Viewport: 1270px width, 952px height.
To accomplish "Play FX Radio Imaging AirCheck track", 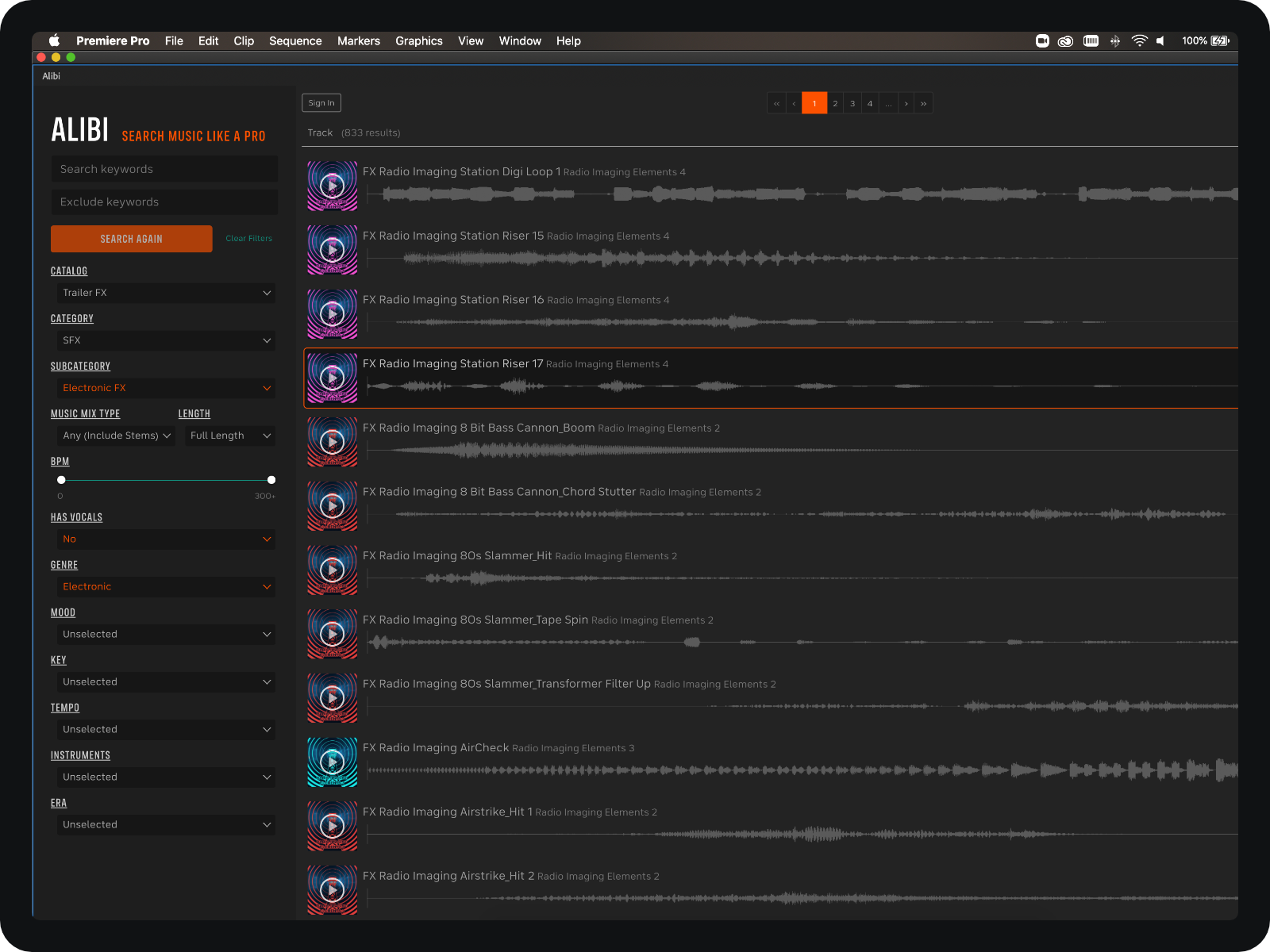I will tap(333, 762).
